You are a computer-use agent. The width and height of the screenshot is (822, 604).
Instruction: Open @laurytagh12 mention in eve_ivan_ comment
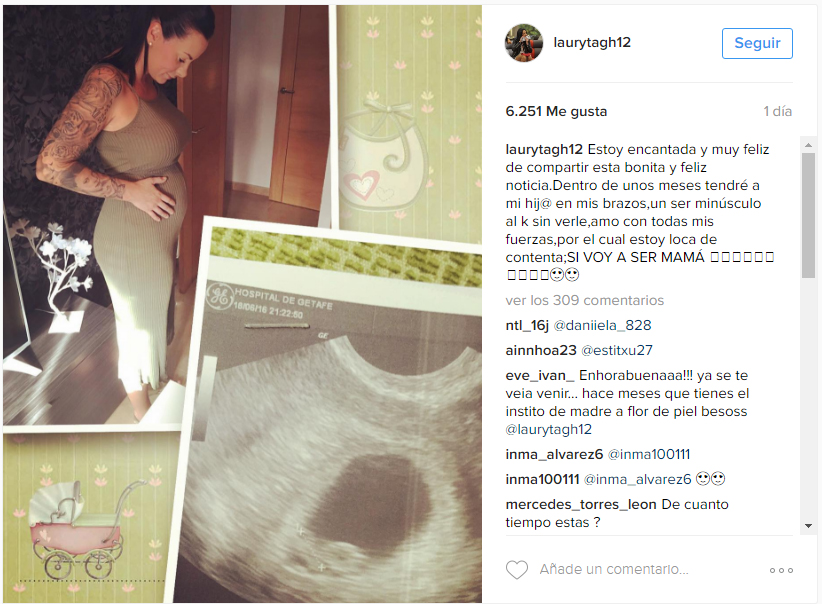point(548,429)
